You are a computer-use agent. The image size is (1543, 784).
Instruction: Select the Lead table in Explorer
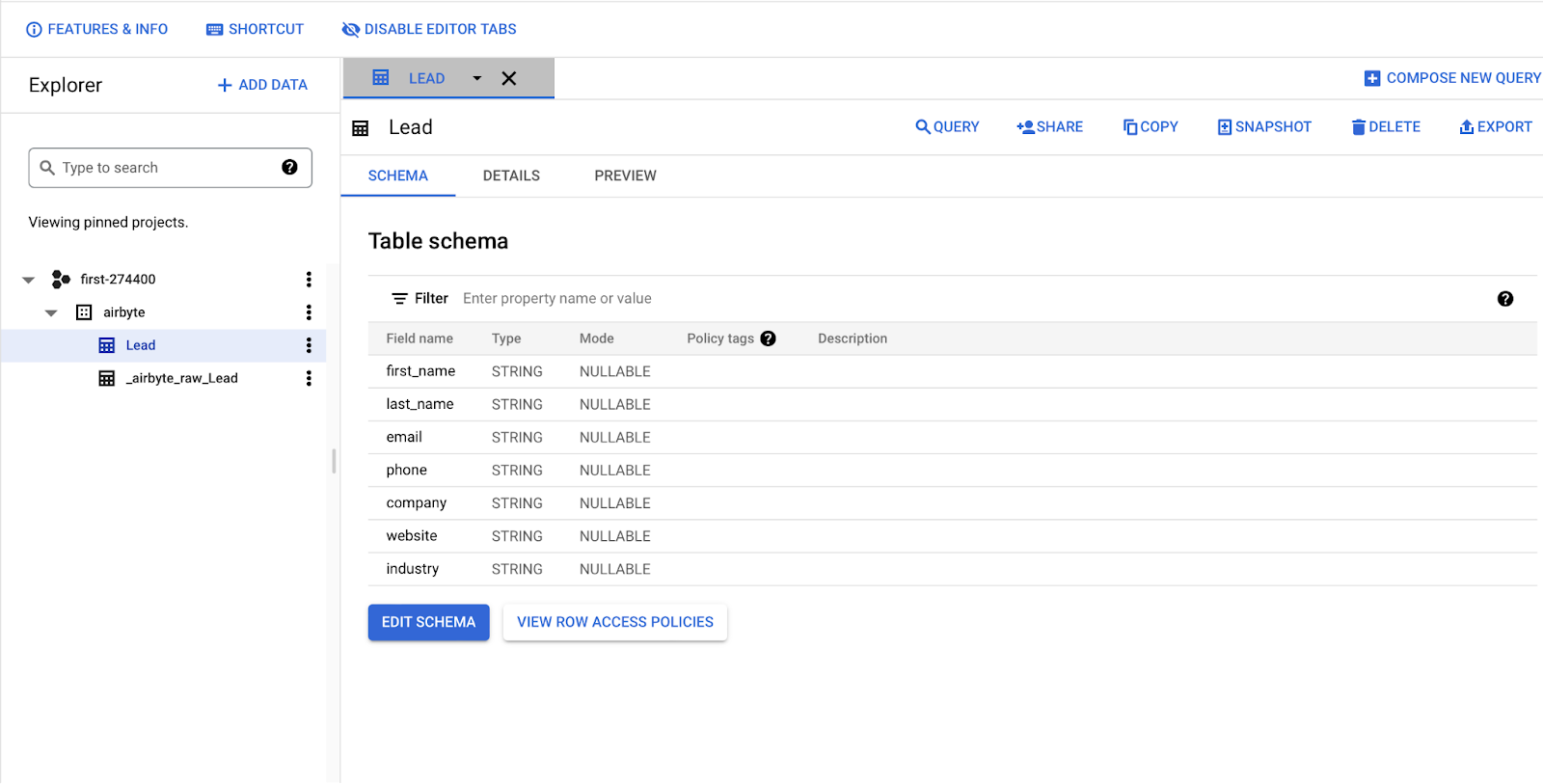[x=141, y=345]
